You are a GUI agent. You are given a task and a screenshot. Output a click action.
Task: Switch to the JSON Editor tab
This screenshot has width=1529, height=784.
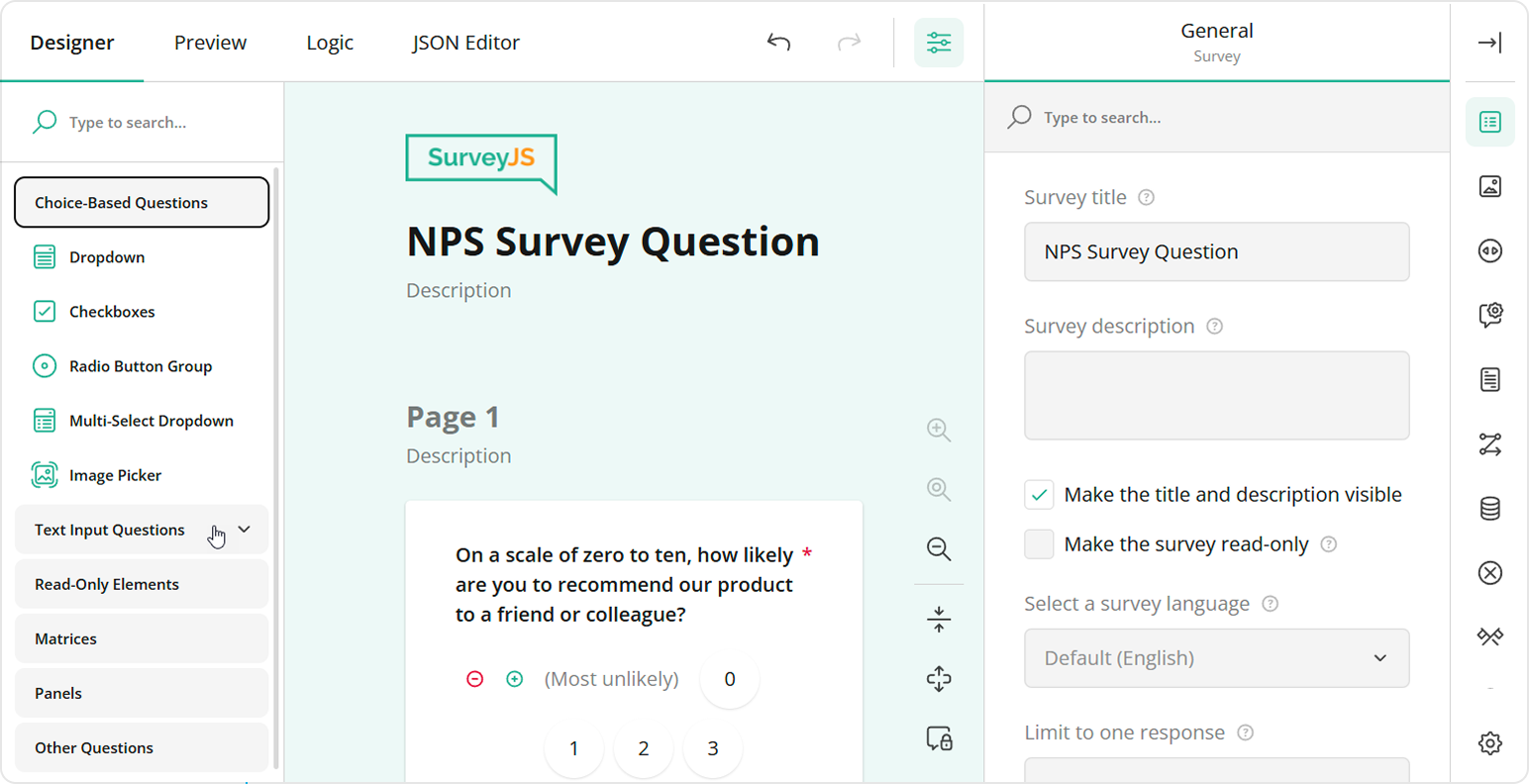point(465,43)
